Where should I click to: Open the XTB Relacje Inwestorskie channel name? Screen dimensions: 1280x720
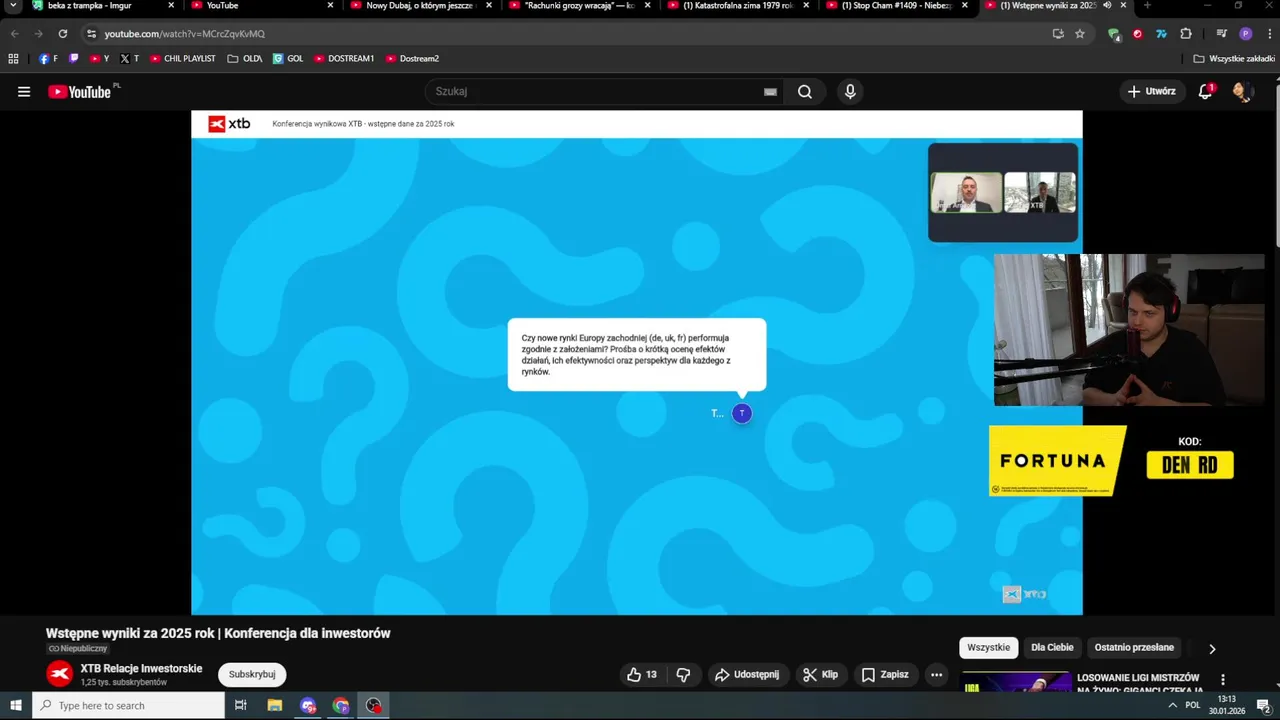click(x=141, y=669)
